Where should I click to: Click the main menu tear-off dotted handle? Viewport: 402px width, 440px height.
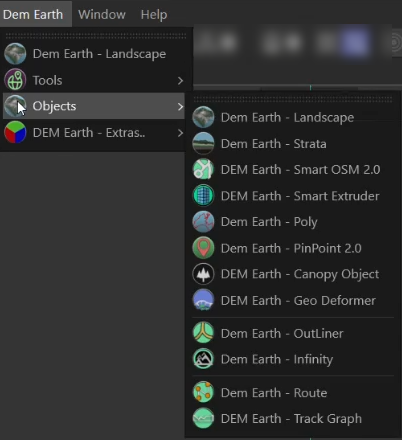click(96, 36)
